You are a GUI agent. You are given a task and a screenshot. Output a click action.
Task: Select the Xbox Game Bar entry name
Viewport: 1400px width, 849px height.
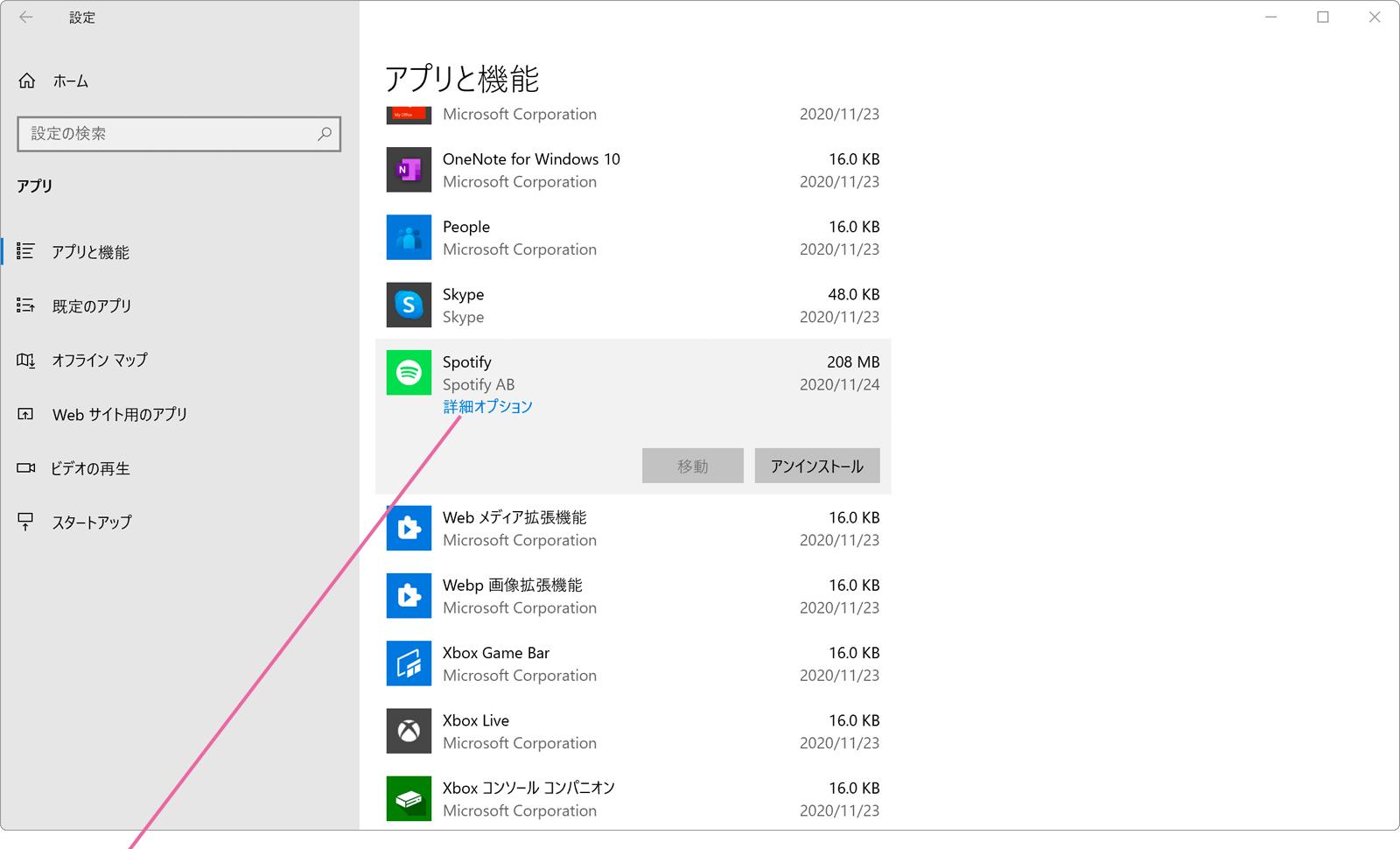496,653
